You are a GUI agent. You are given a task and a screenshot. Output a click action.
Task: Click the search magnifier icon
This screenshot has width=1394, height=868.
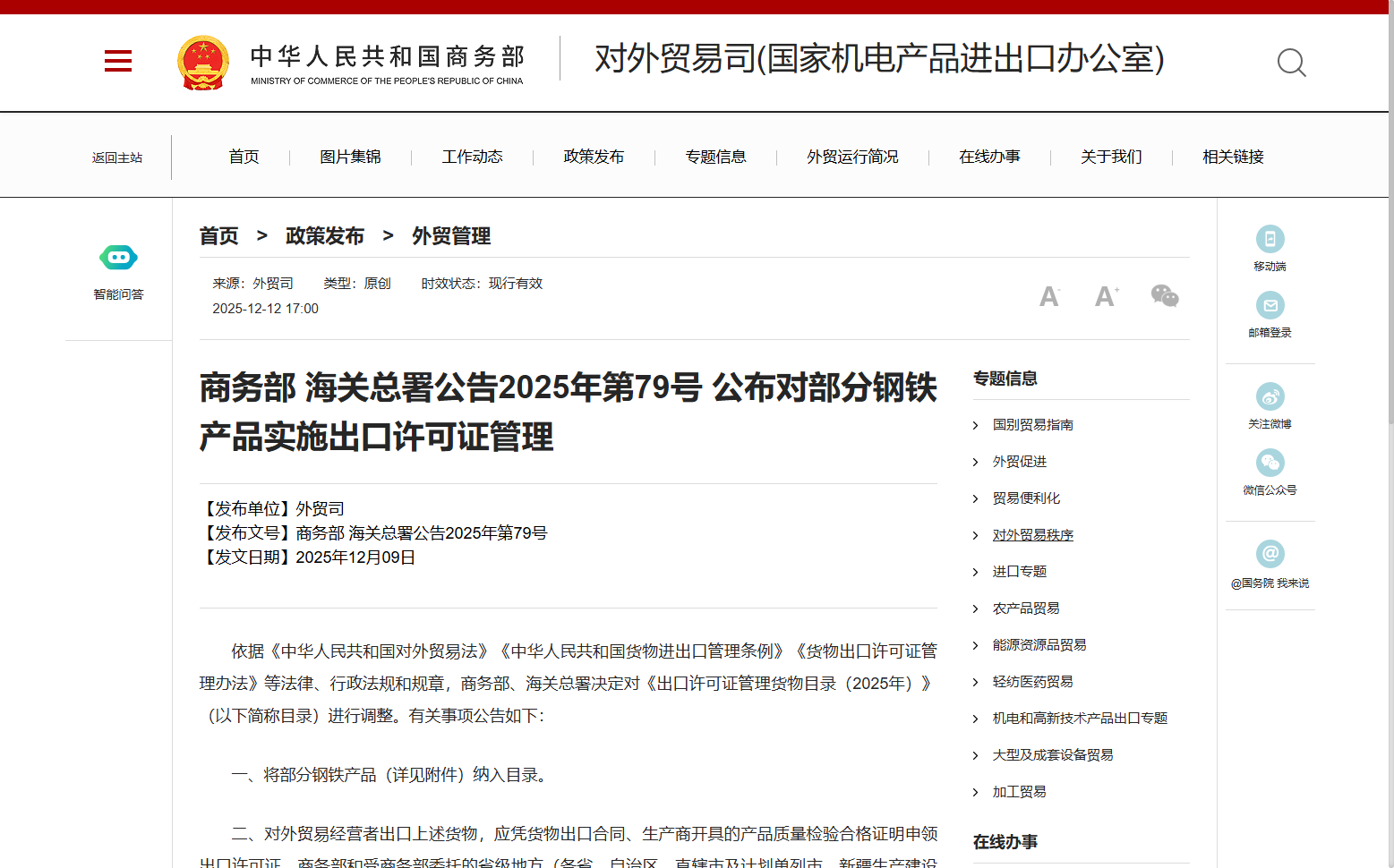1290,62
